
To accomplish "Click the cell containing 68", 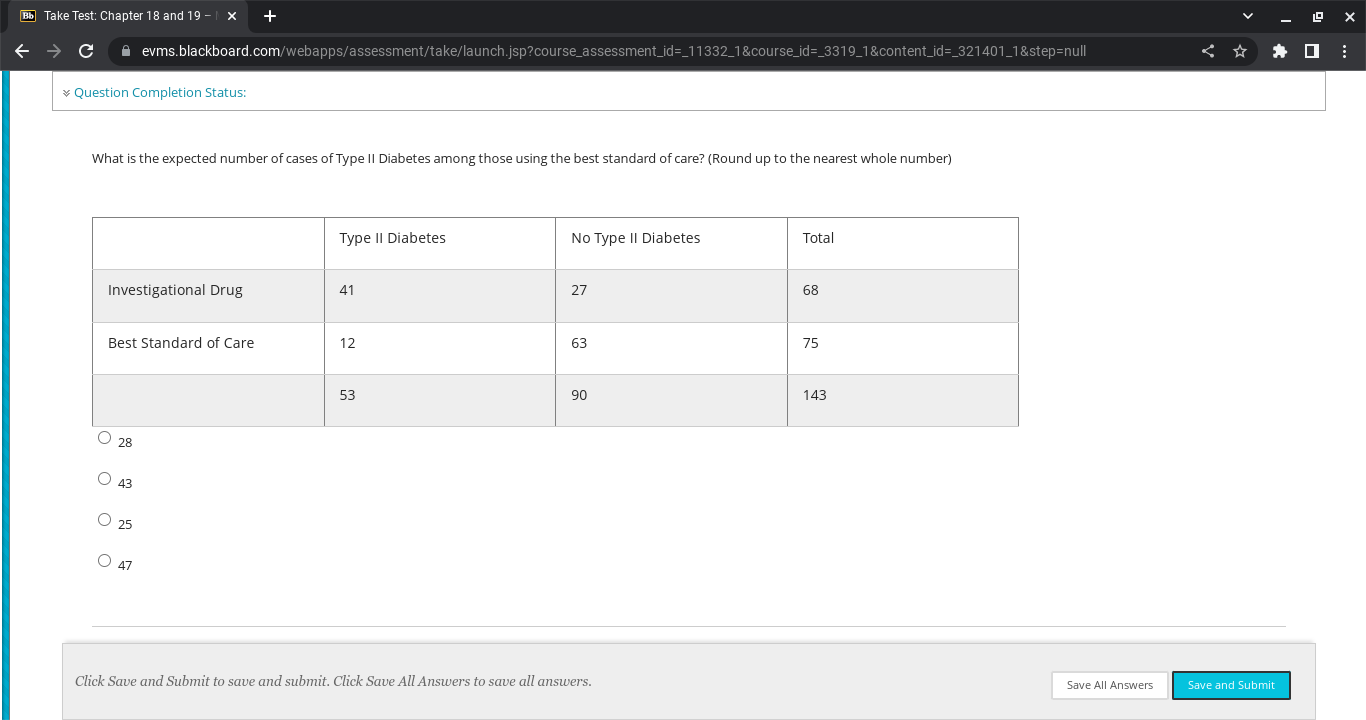I will coord(903,296).
